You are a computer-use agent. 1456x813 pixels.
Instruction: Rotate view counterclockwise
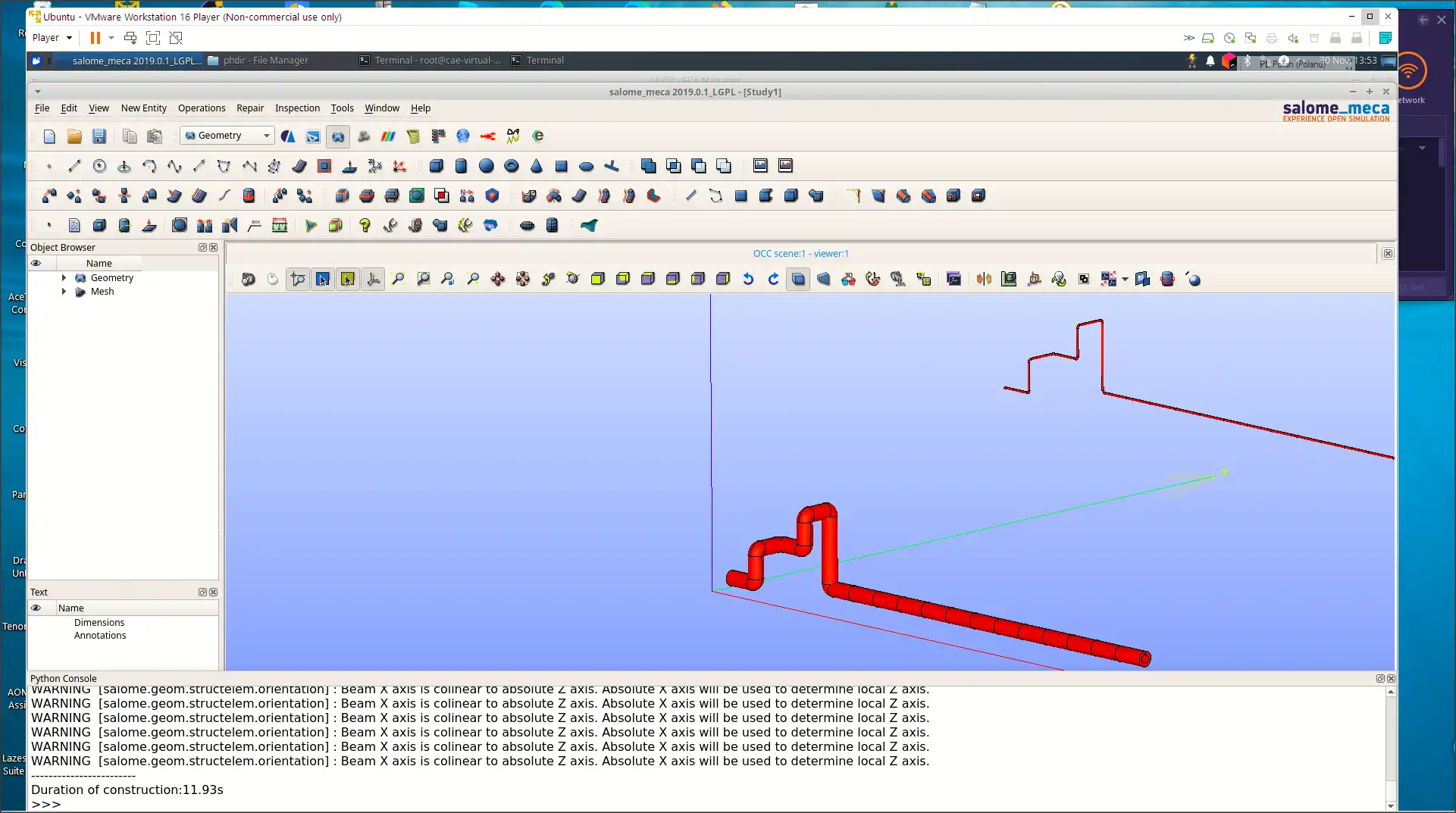[x=748, y=280]
